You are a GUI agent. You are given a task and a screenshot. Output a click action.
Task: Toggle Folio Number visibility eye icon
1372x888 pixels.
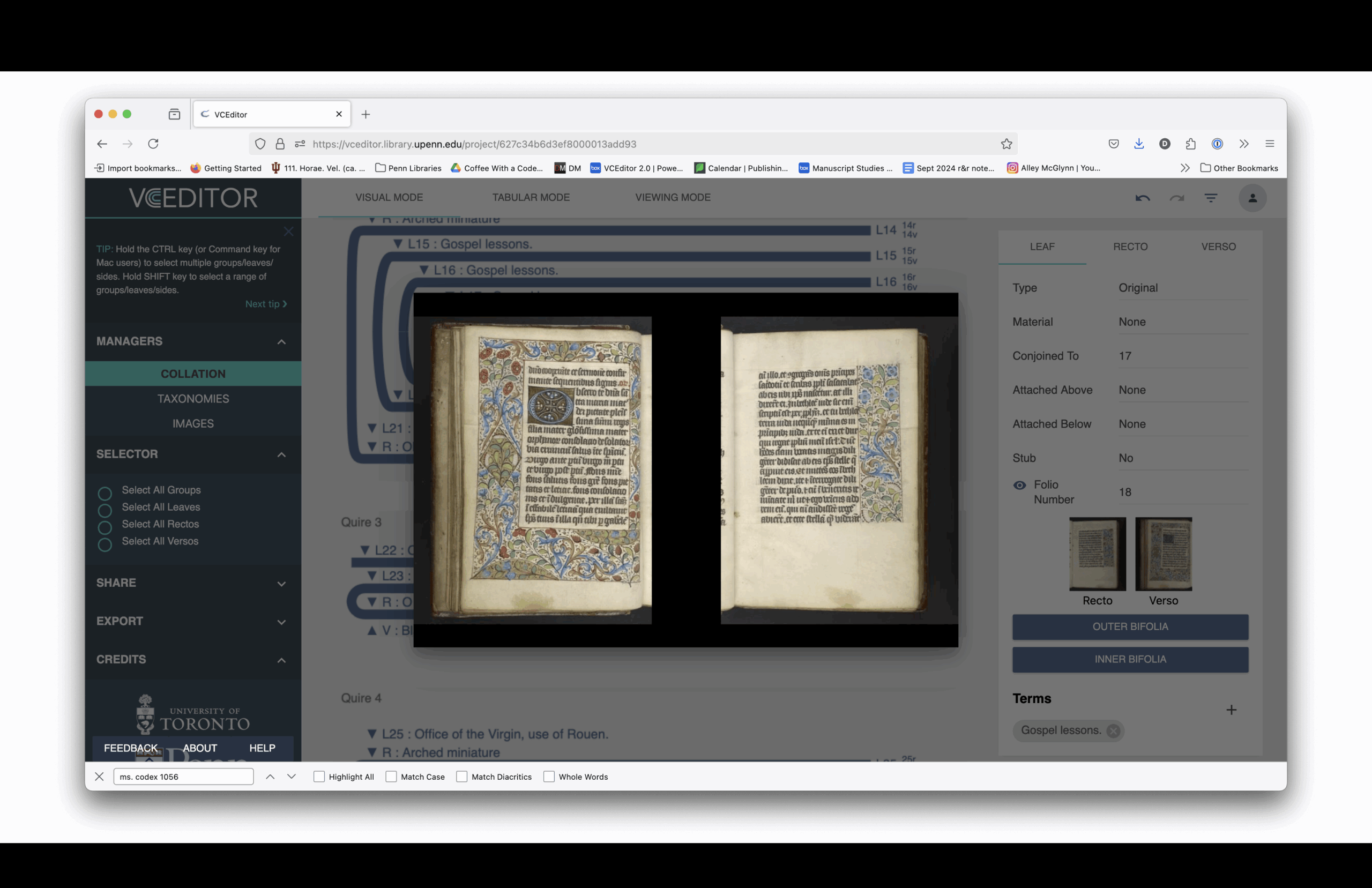coord(1019,485)
